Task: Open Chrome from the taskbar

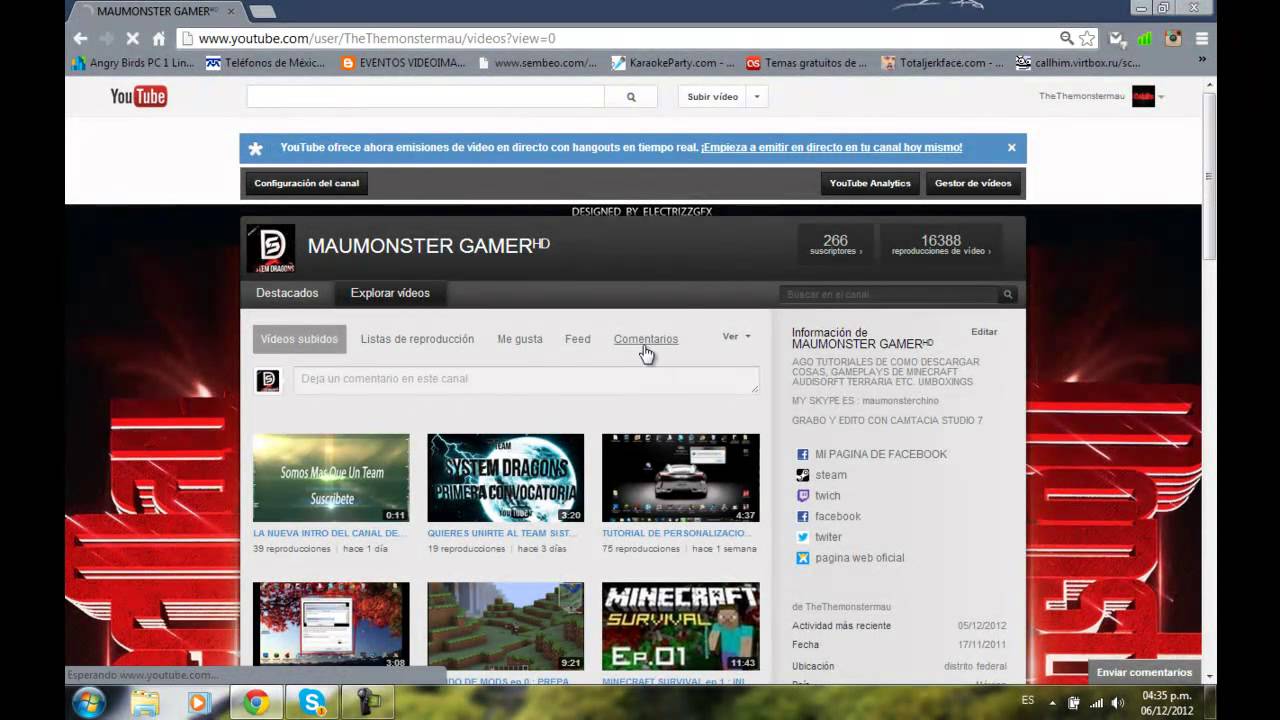Action: point(256,703)
